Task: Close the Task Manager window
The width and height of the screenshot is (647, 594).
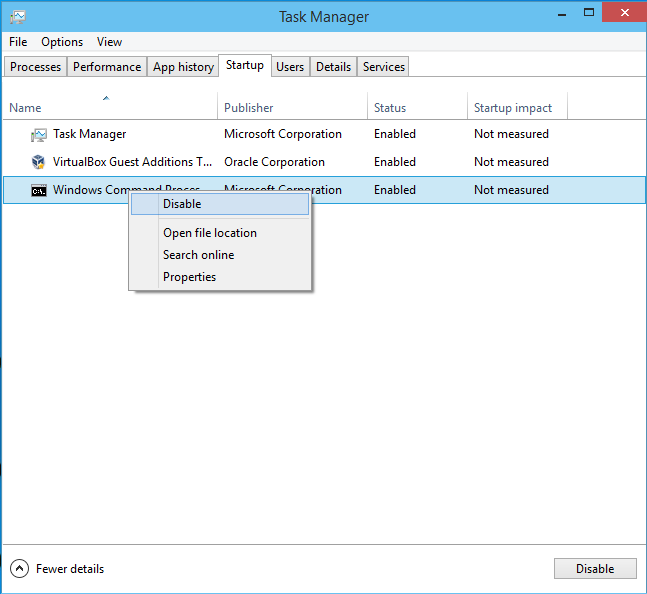Action: (625, 13)
